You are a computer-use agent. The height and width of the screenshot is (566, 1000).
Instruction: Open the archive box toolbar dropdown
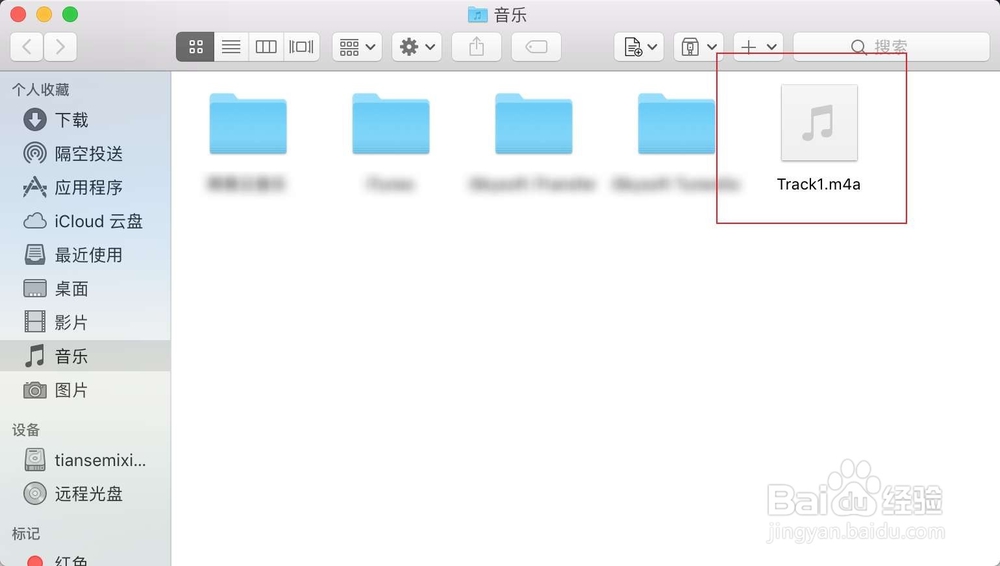pos(698,47)
